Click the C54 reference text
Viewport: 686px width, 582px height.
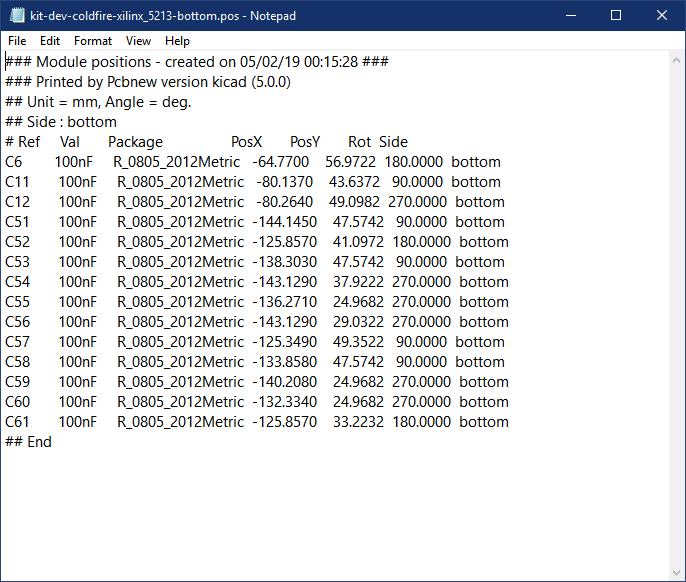point(18,282)
